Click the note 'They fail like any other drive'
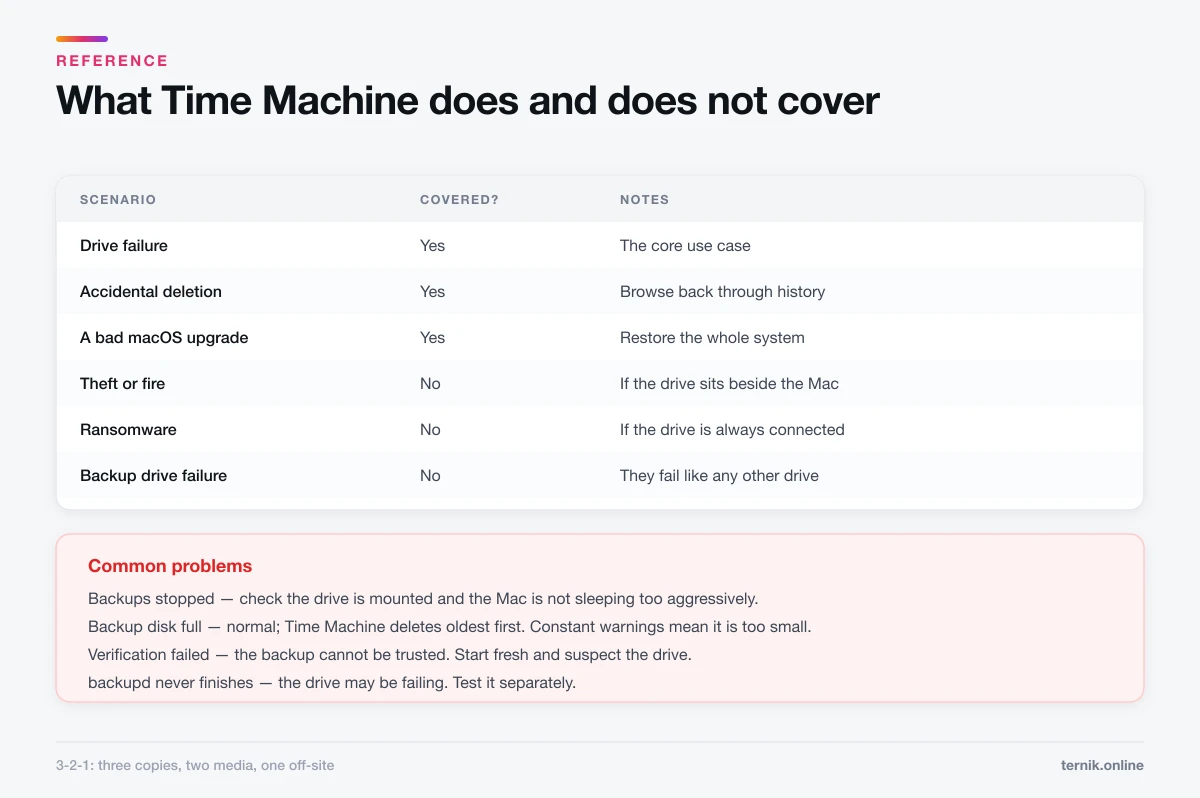This screenshot has height=798, width=1200. point(719,476)
